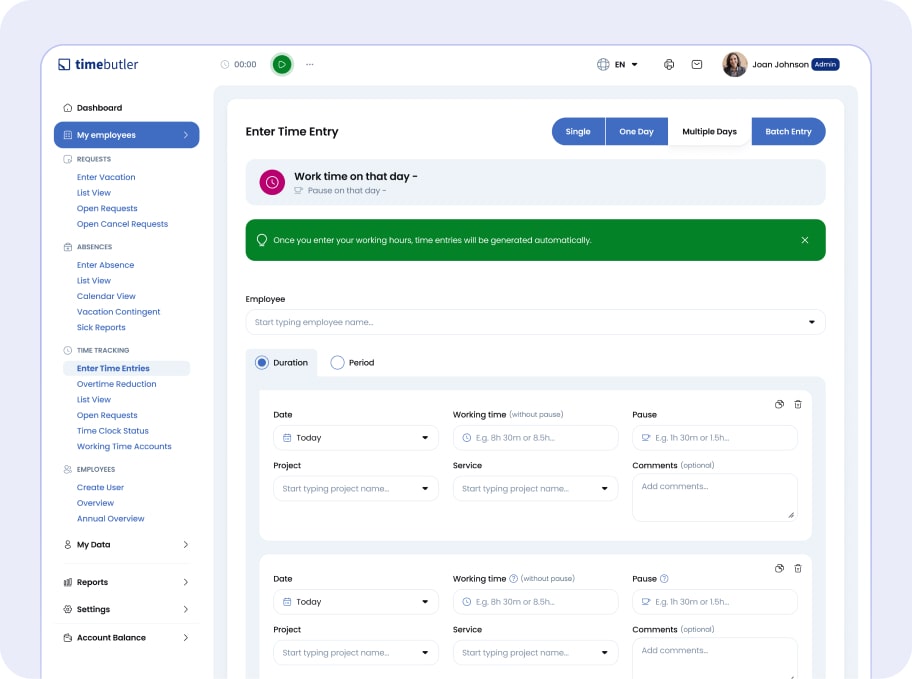Start the time clock play button
Screen dimensions: 912x679
click(282, 64)
